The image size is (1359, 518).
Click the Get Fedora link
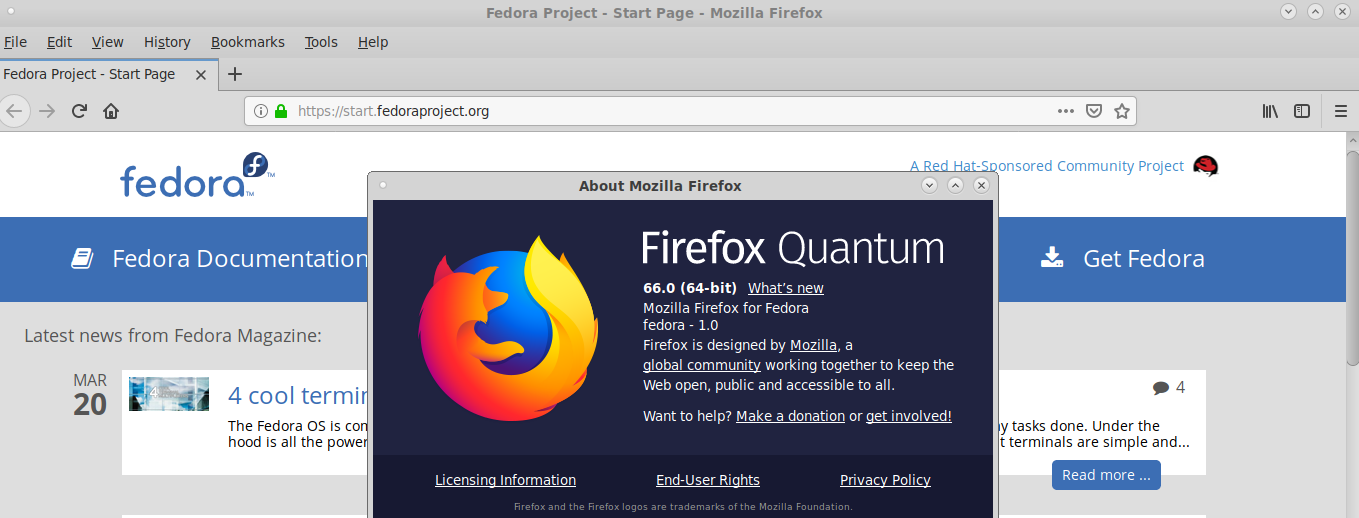[x=1144, y=259]
